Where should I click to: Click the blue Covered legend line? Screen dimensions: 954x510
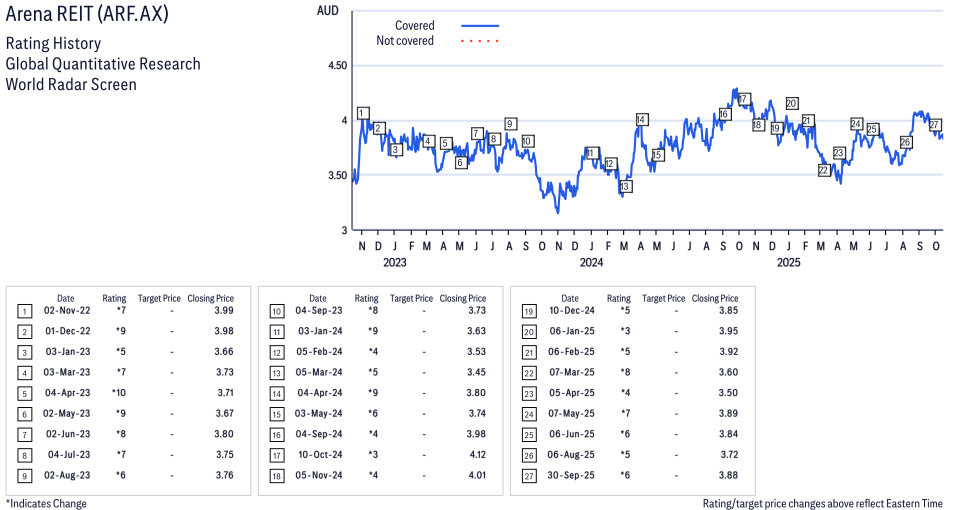tap(480, 26)
